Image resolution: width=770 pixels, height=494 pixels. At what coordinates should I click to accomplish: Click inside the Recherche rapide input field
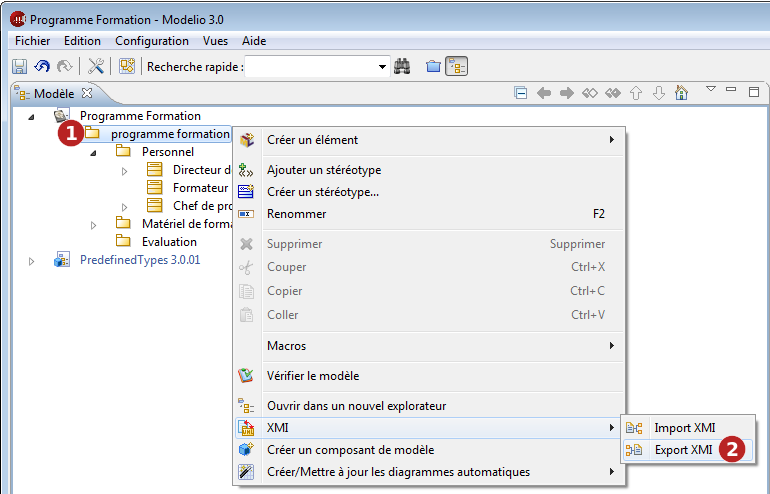[311, 66]
